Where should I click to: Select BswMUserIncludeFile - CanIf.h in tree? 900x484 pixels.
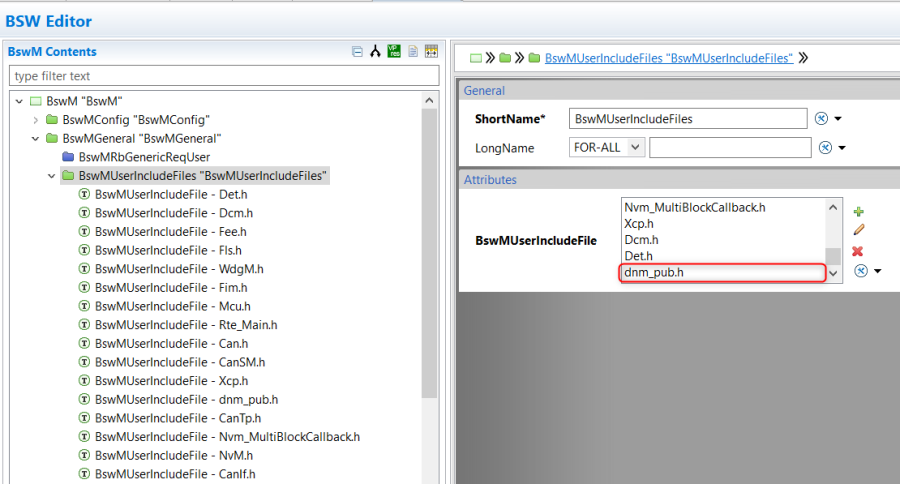[175, 474]
